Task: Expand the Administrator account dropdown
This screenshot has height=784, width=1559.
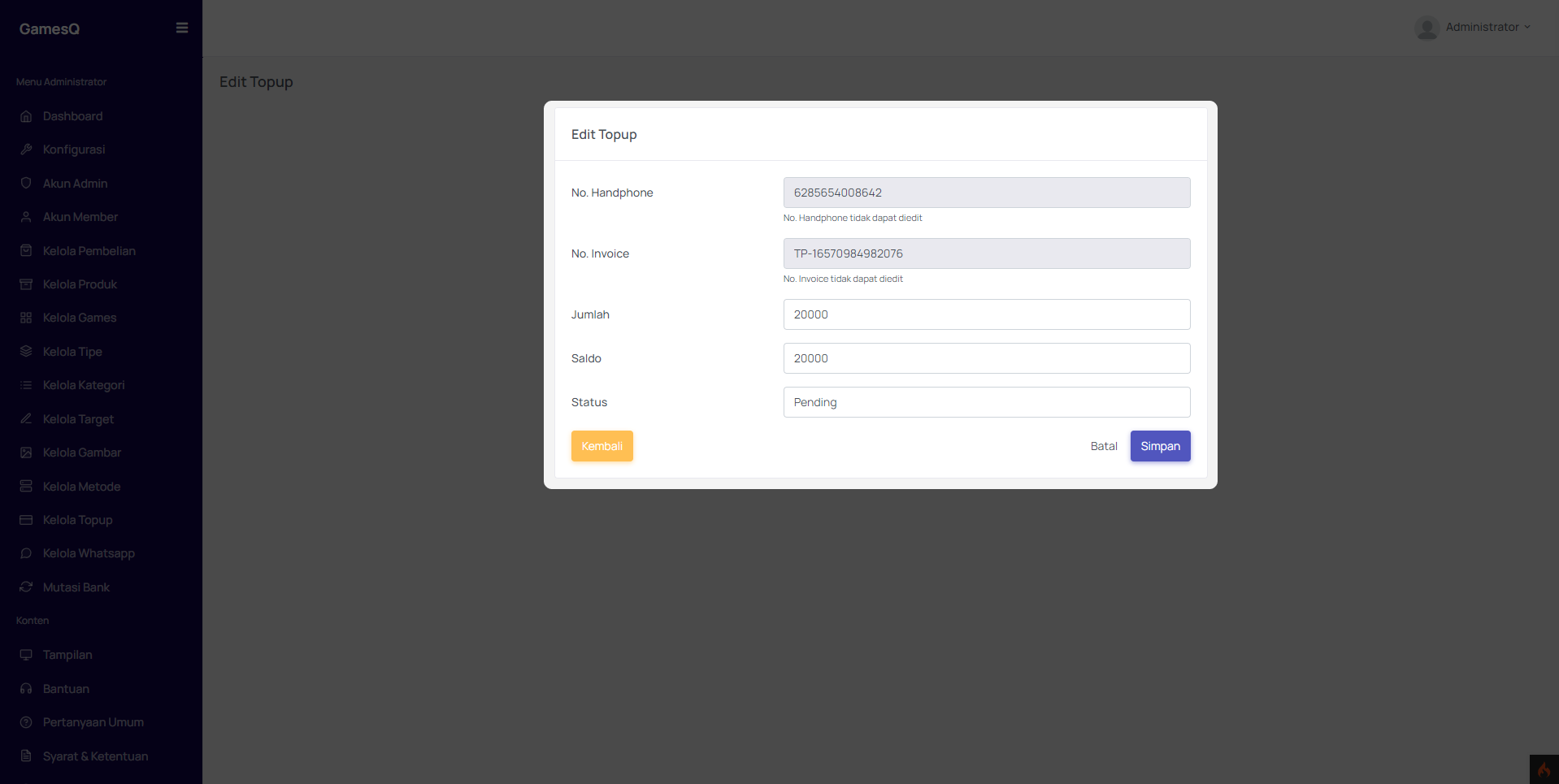Action: (x=1488, y=27)
